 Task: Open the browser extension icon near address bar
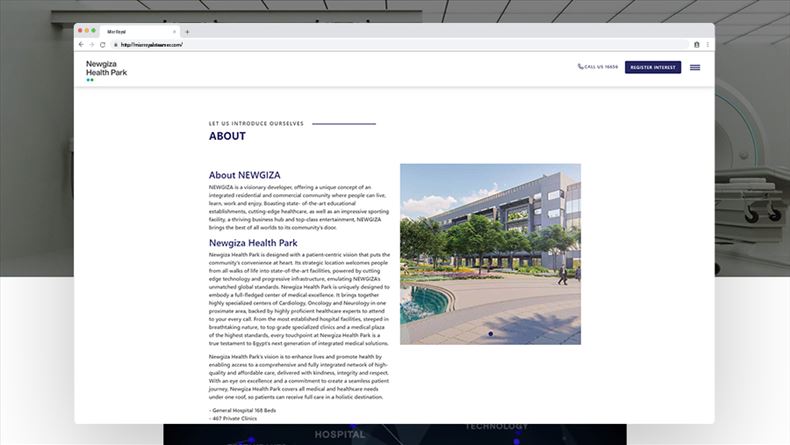click(x=697, y=45)
